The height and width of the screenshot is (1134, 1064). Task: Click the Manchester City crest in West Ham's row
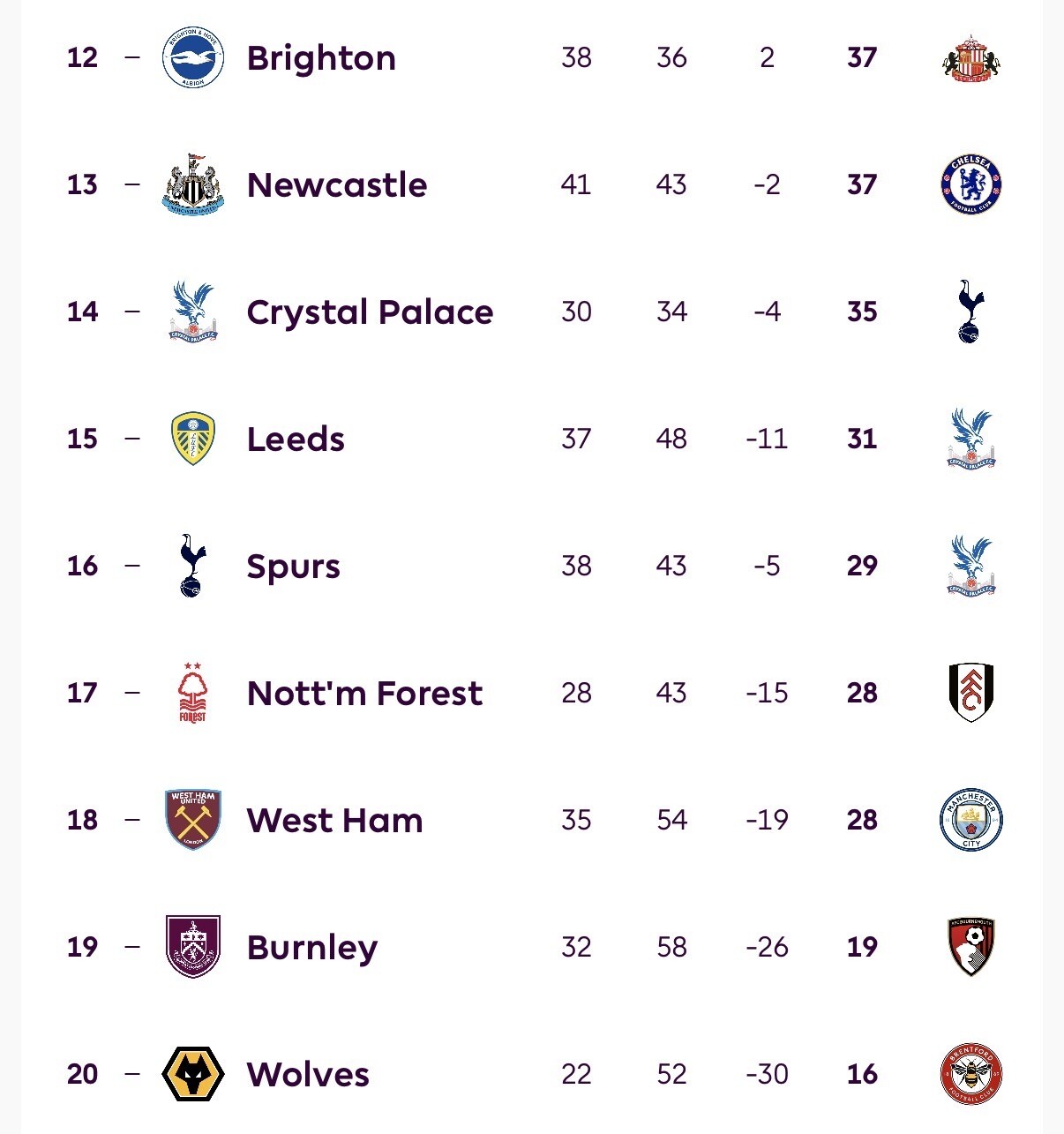pos(971,820)
